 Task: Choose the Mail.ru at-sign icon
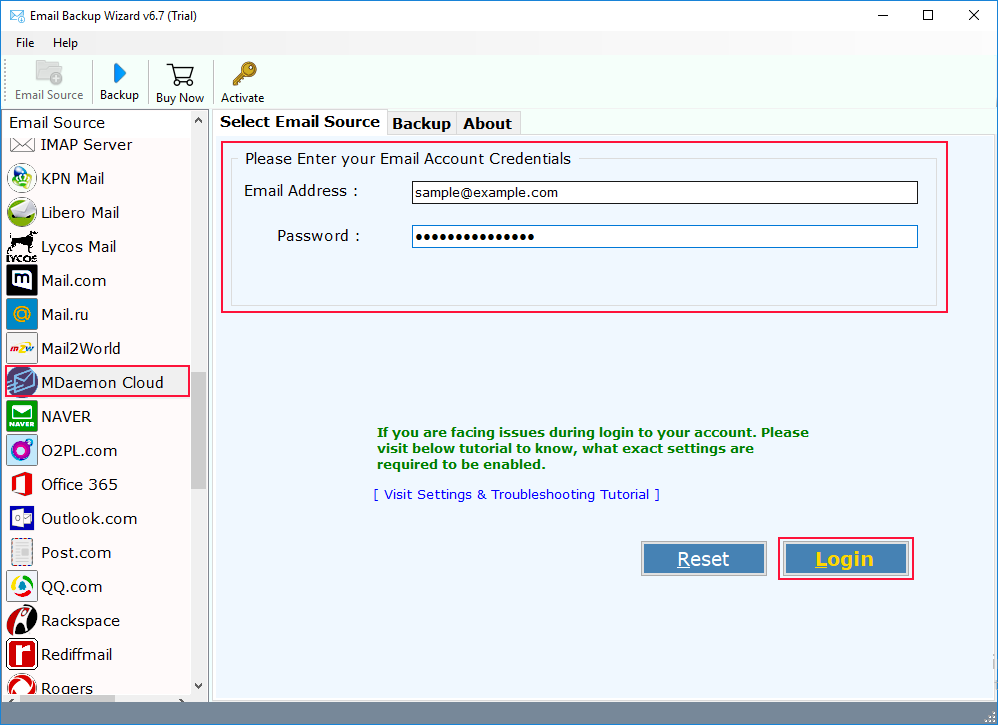[22, 314]
